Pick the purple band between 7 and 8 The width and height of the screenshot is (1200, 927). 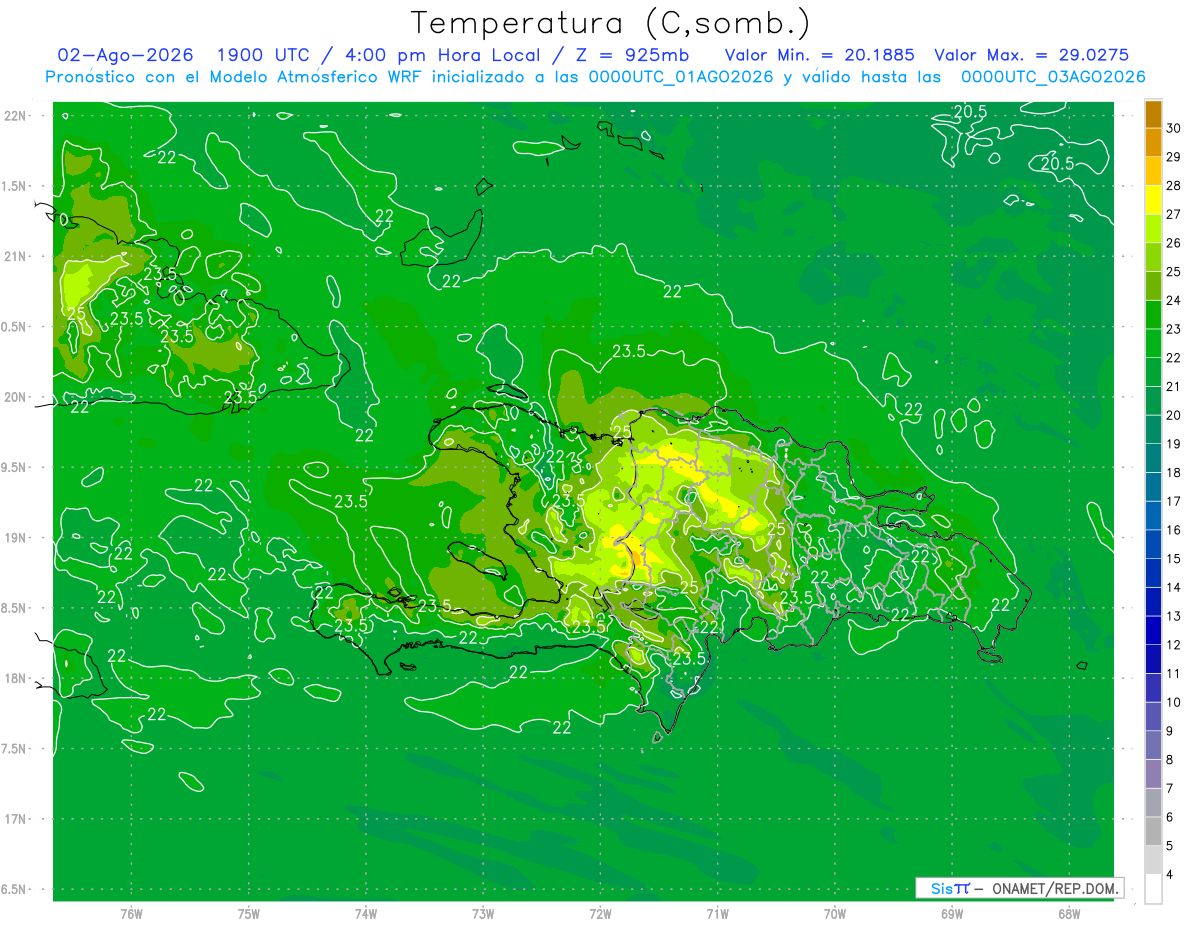click(1153, 774)
